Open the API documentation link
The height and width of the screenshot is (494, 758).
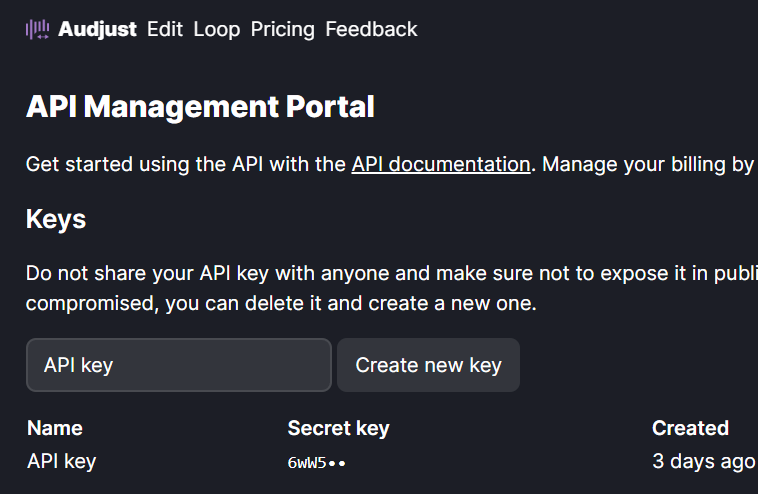(x=440, y=164)
